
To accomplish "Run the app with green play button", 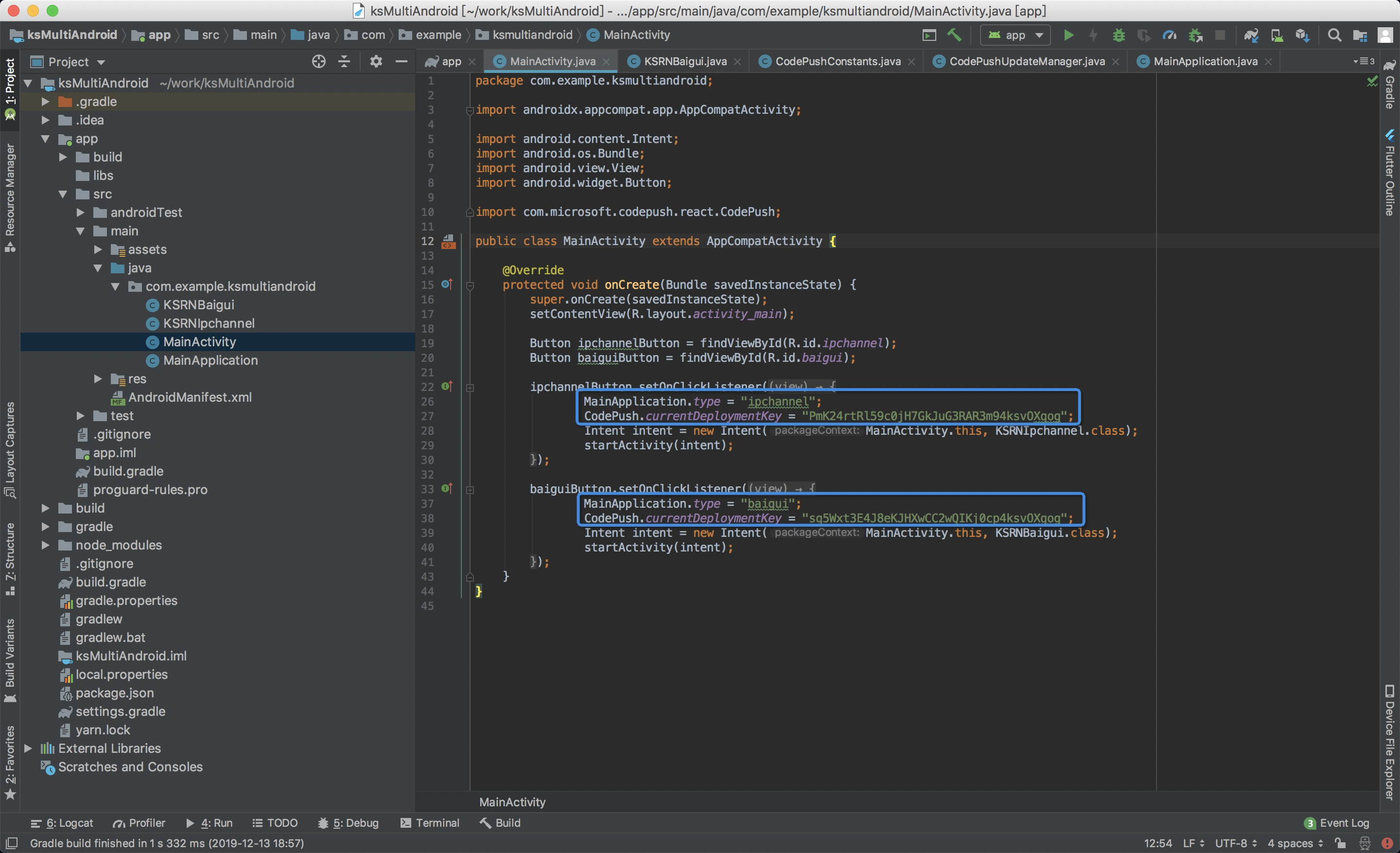I will click(1068, 35).
